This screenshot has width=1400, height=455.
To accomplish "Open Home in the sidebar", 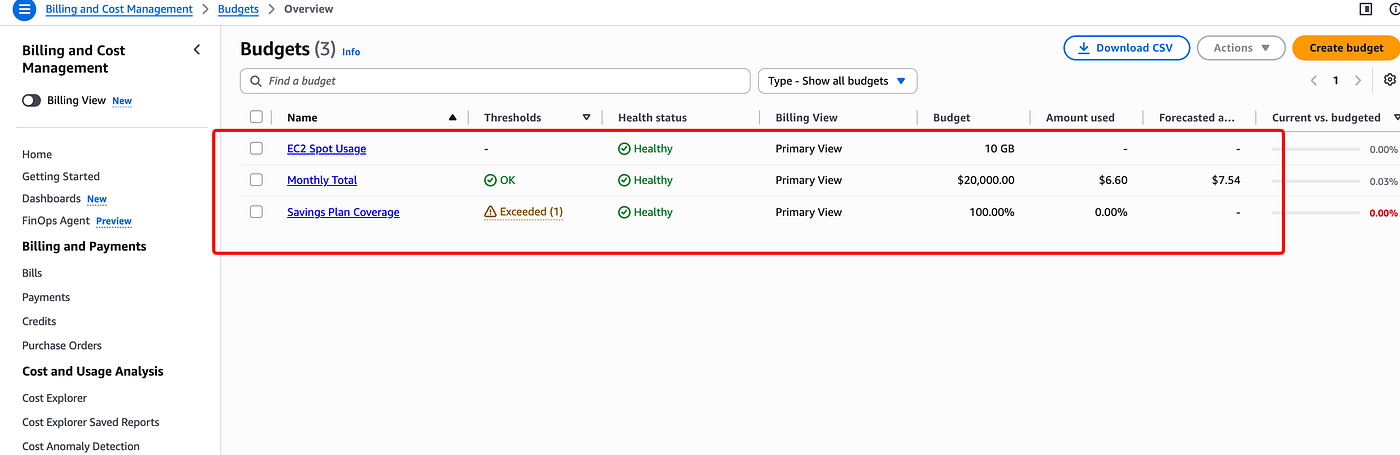I will 37,154.
